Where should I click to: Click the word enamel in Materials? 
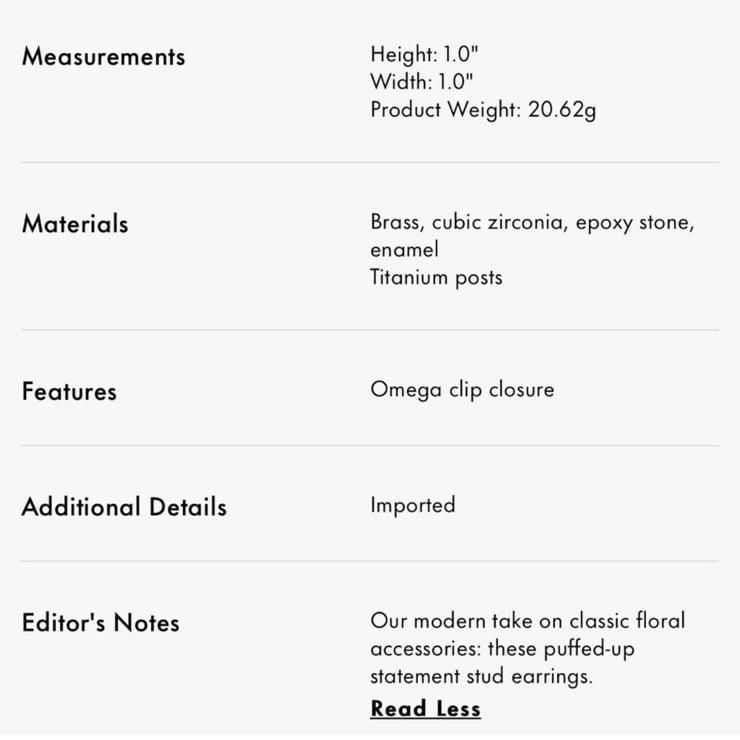tap(404, 249)
